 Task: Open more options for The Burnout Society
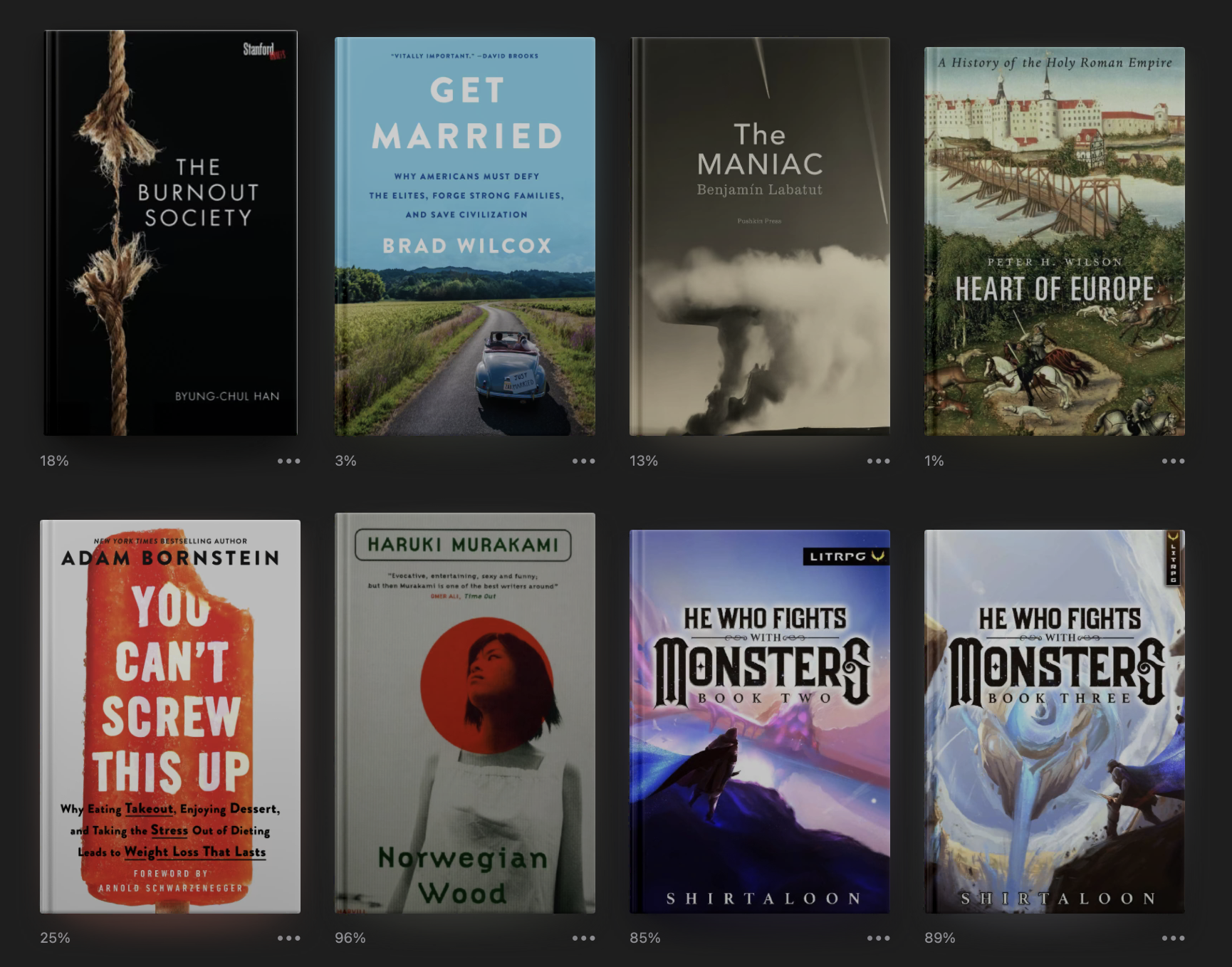click(288, 461)
